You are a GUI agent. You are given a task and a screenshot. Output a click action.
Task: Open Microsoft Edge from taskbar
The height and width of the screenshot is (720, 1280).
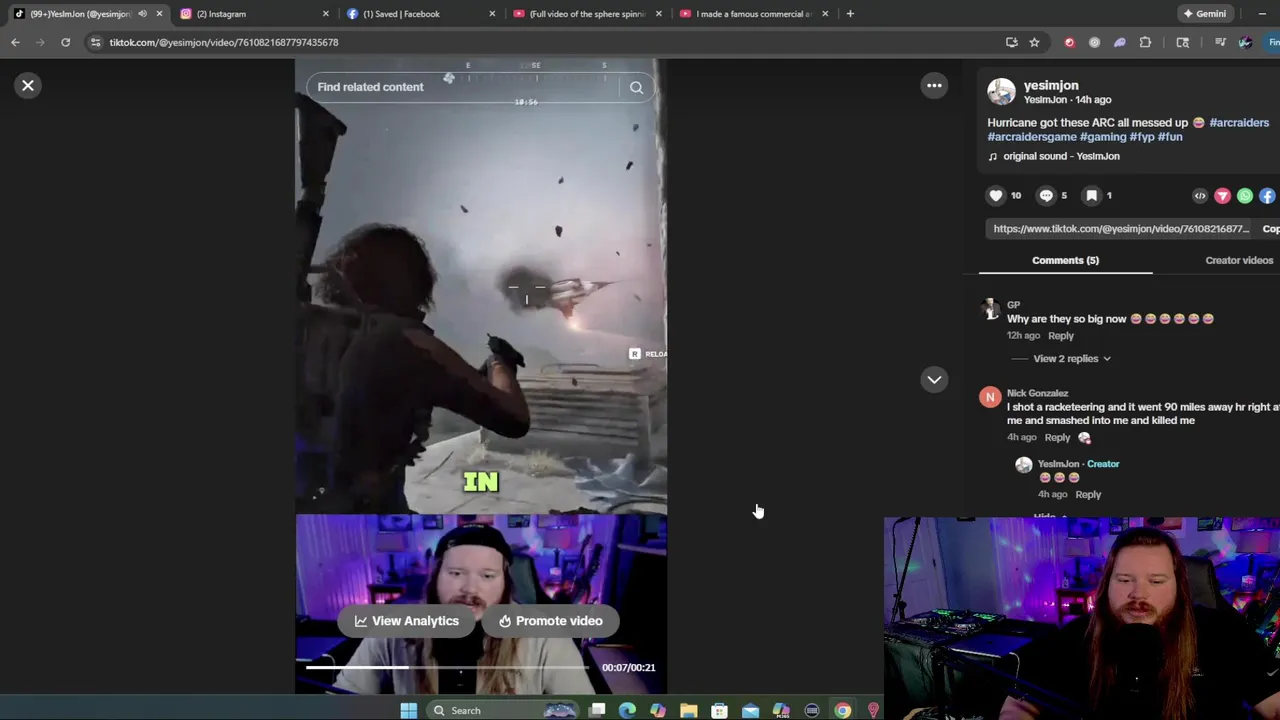(x=627, y=710)
